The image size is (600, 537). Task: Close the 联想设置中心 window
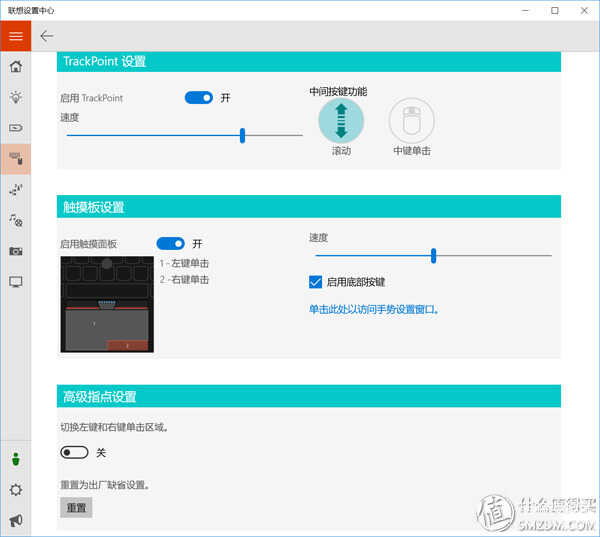tap(584, 11)
